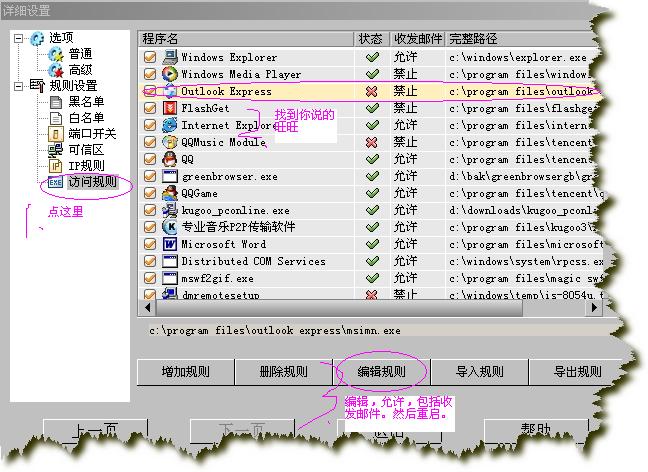Screen dimensions: 648x472
Task: Click the Distributed COM Services icon
Action: click(x=170, y=261)
